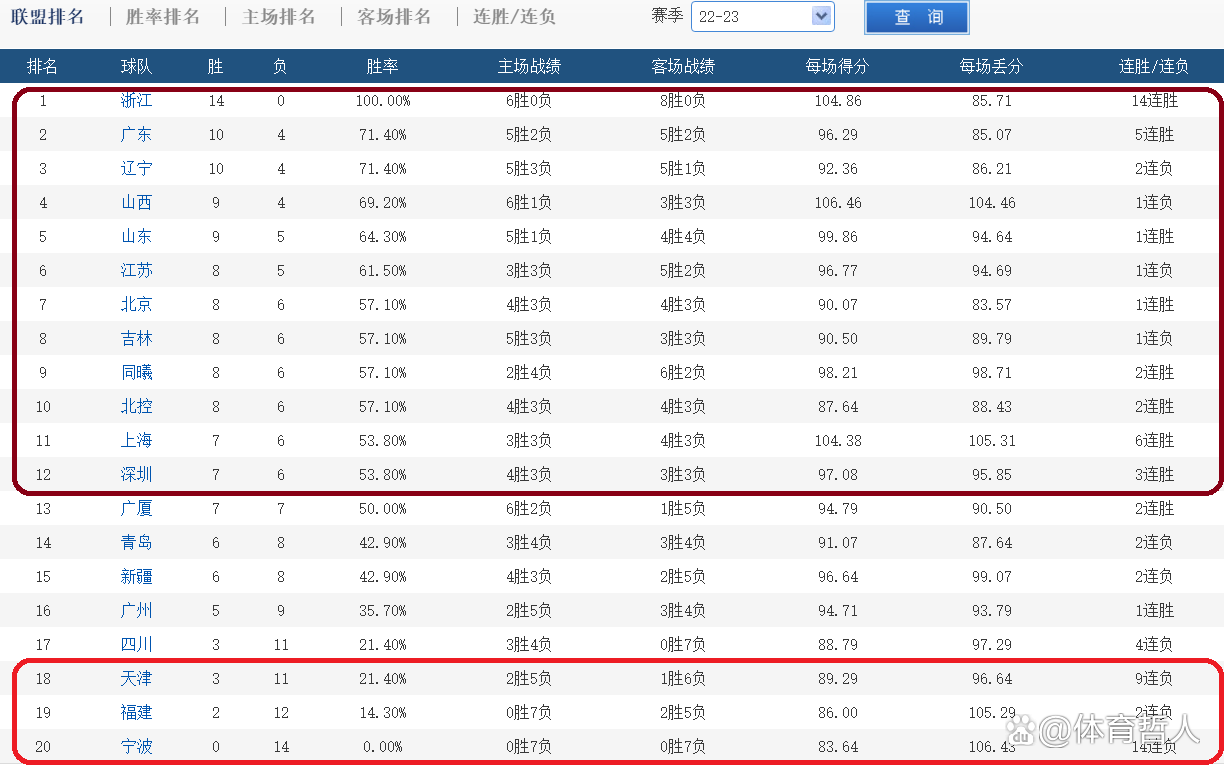Switch to the 联盟排名 tab
The image size is (1224, 772).
click(x=48, y=17)
